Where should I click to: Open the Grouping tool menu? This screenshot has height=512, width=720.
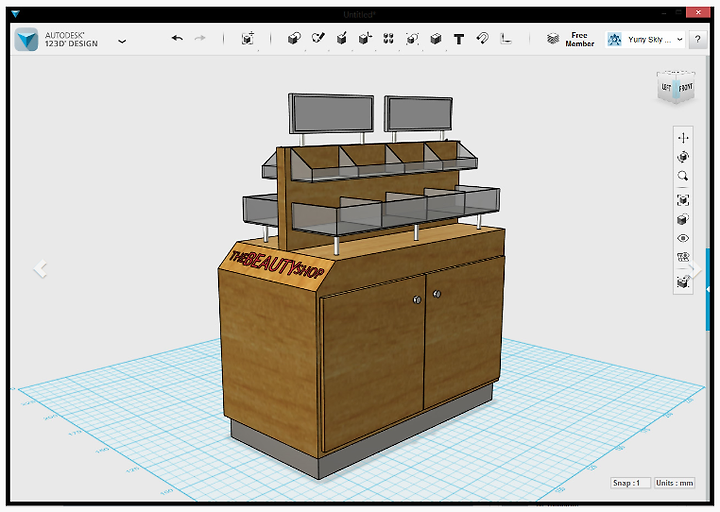pyautogui.click(x=412, y=39)
